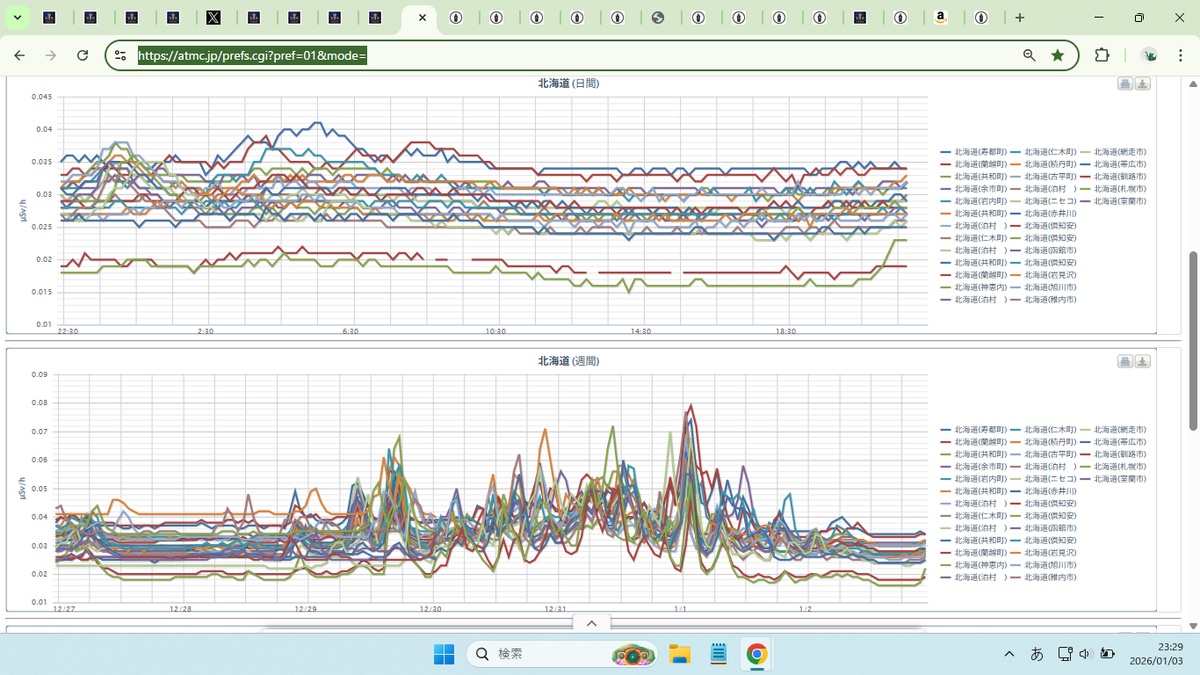Toggle 古平町 series in daily chart legend

[1043, 176]
